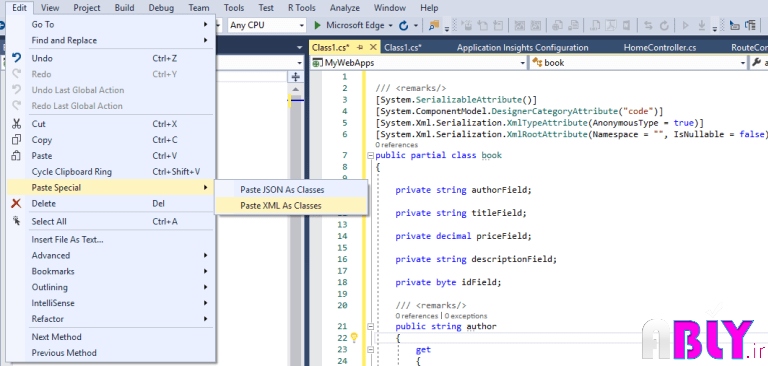Switch to Application Insights Configuration tab

point(522,48)
